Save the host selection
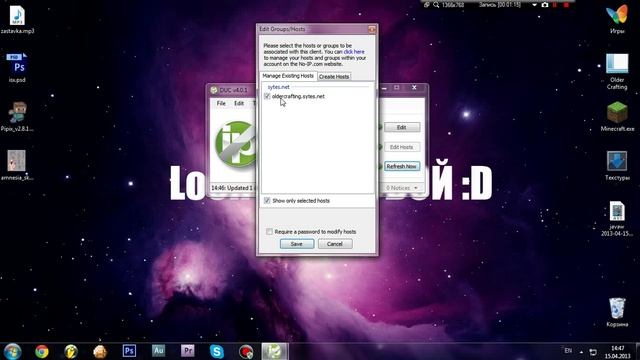640x360 pixels. (x=297, y=244)
